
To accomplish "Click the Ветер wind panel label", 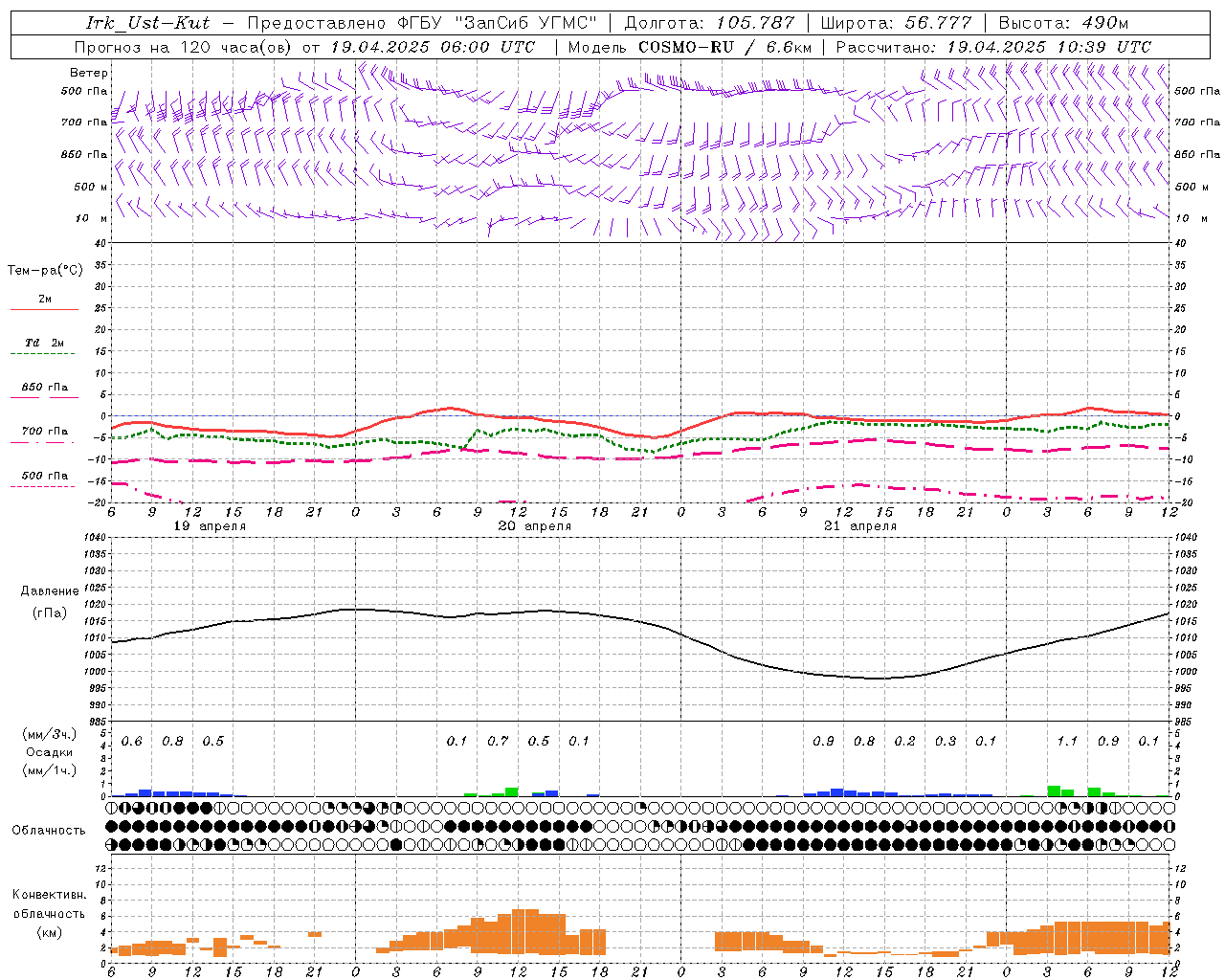I will 89,73.
